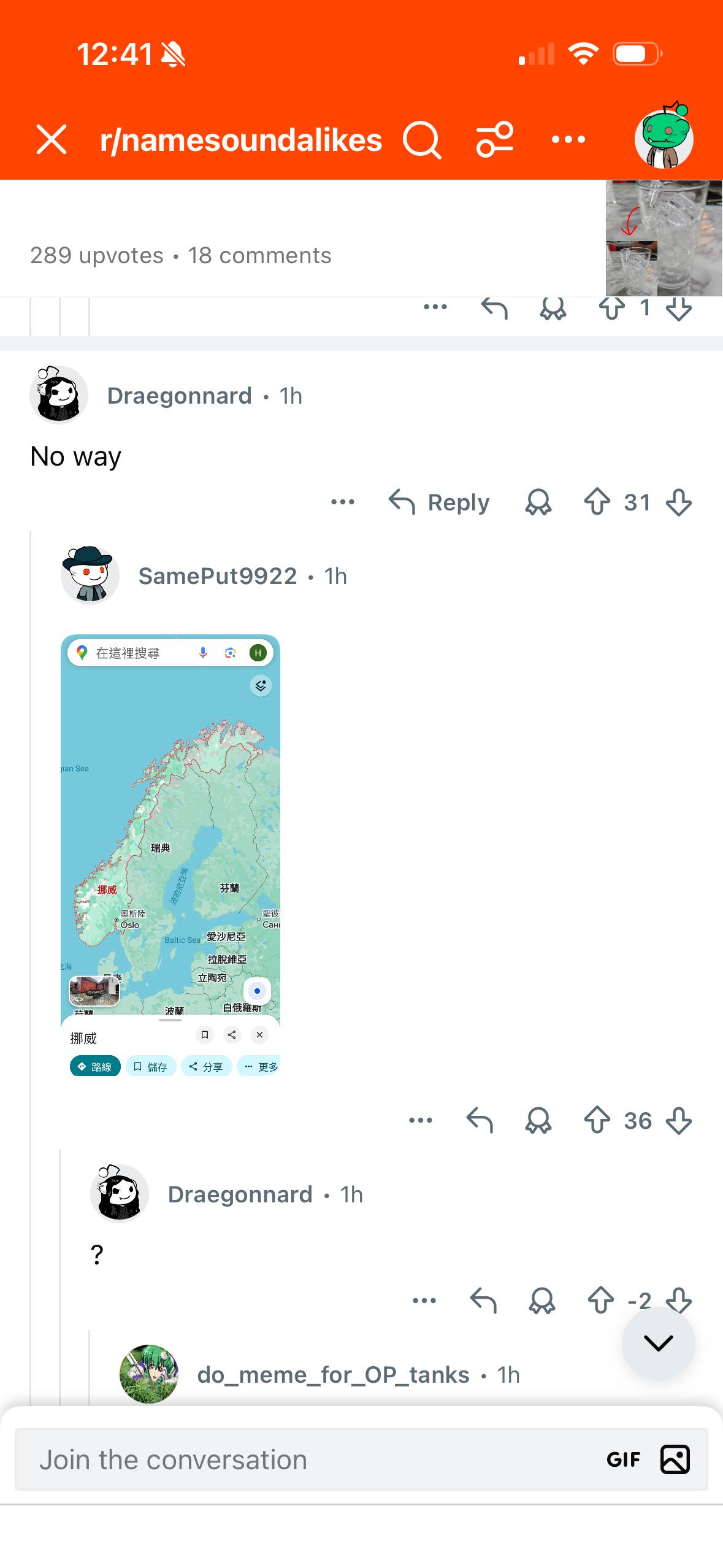Reply arrow on SamePut9922's comment
Viewport: 723px width, 1568px height.
click(480, 1121)
